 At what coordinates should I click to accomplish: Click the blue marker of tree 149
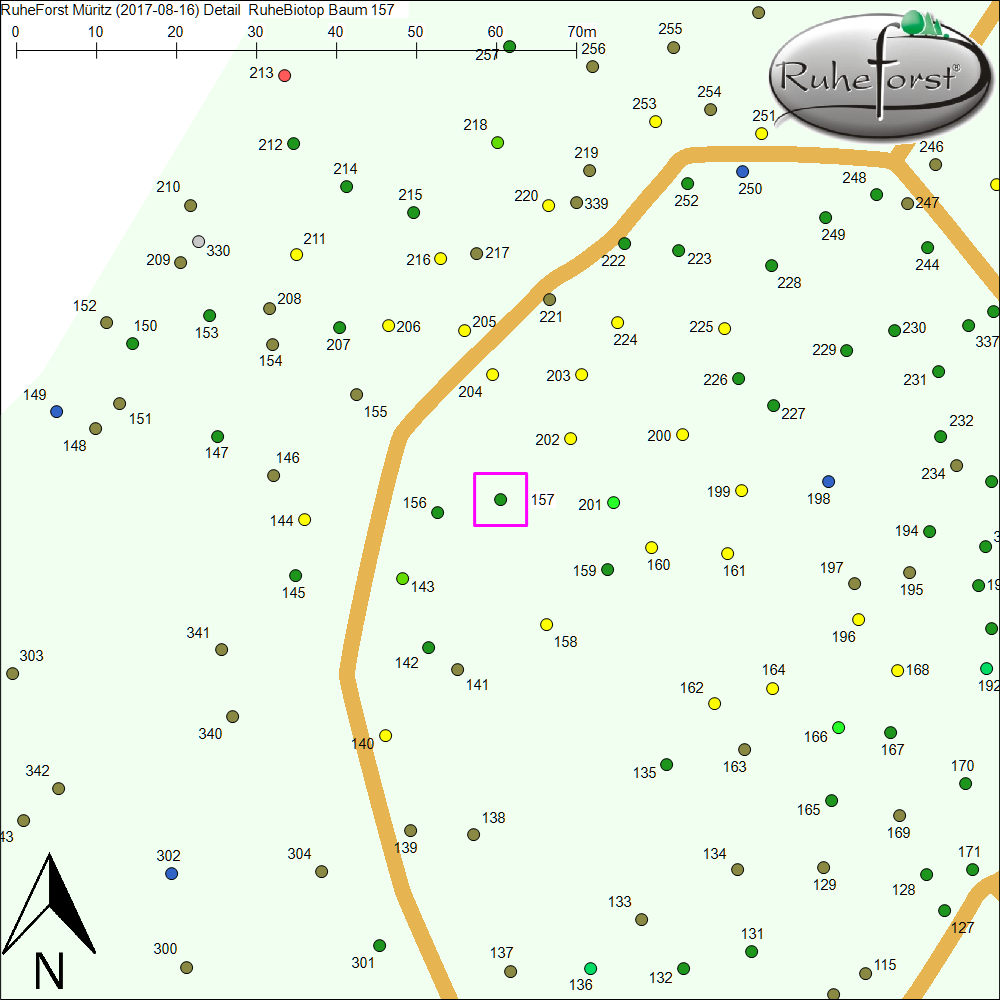pyautogui.click(x=56, y=411)
